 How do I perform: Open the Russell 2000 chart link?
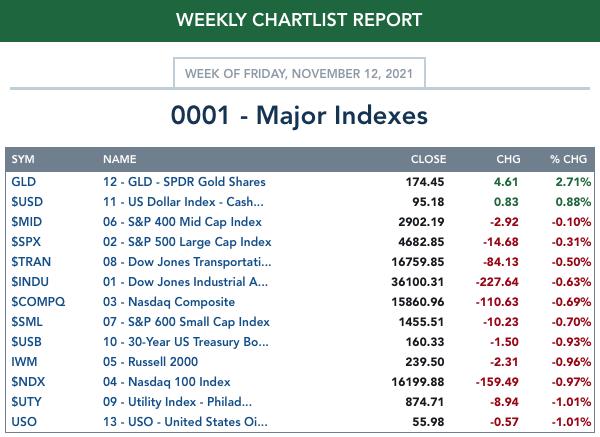pos(150,362)
